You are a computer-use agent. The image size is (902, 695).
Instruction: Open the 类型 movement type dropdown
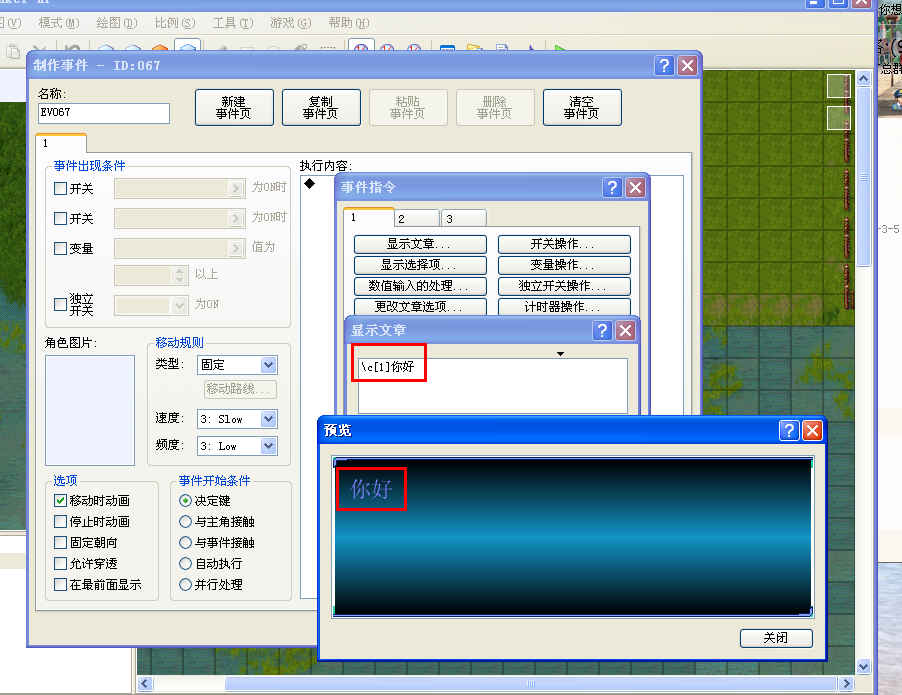pos(268,365)
